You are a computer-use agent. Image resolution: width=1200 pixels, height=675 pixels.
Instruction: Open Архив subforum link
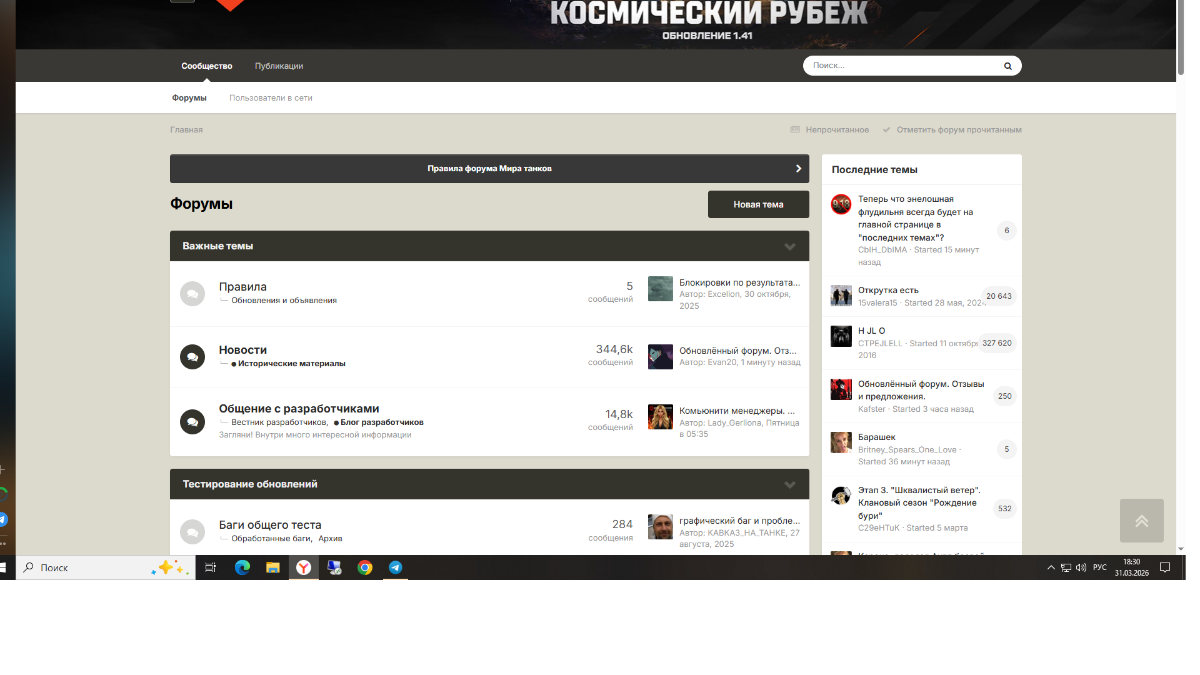coord(330,539)
